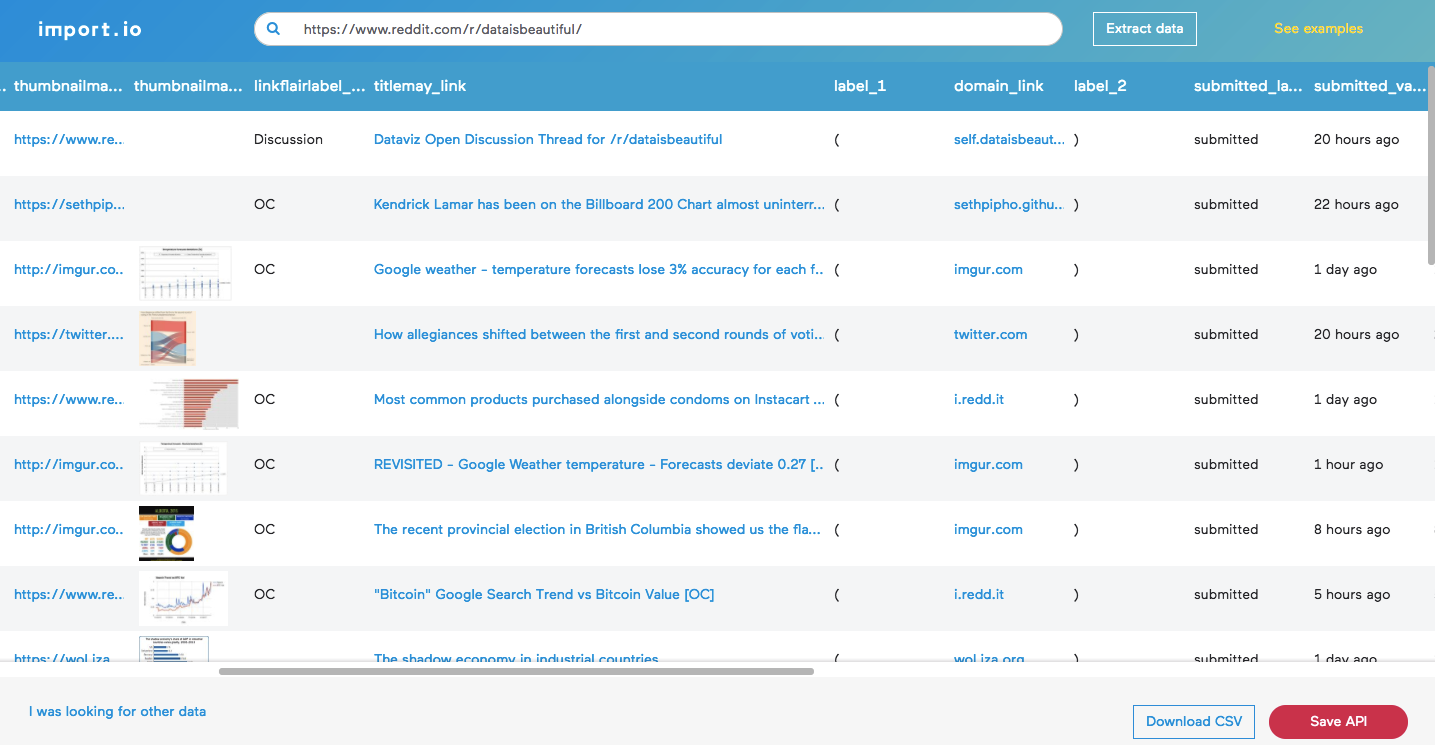Open the Kendrick Lamar Billboard 200 link
The image size is (1435, 745).
coord(599,205)
